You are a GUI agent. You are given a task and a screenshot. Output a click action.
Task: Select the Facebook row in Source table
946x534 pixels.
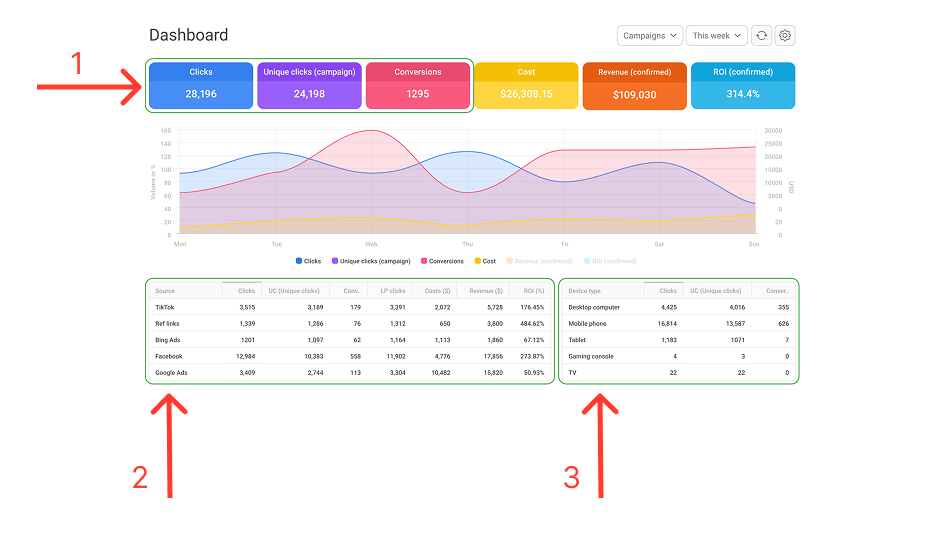(170, 356)
